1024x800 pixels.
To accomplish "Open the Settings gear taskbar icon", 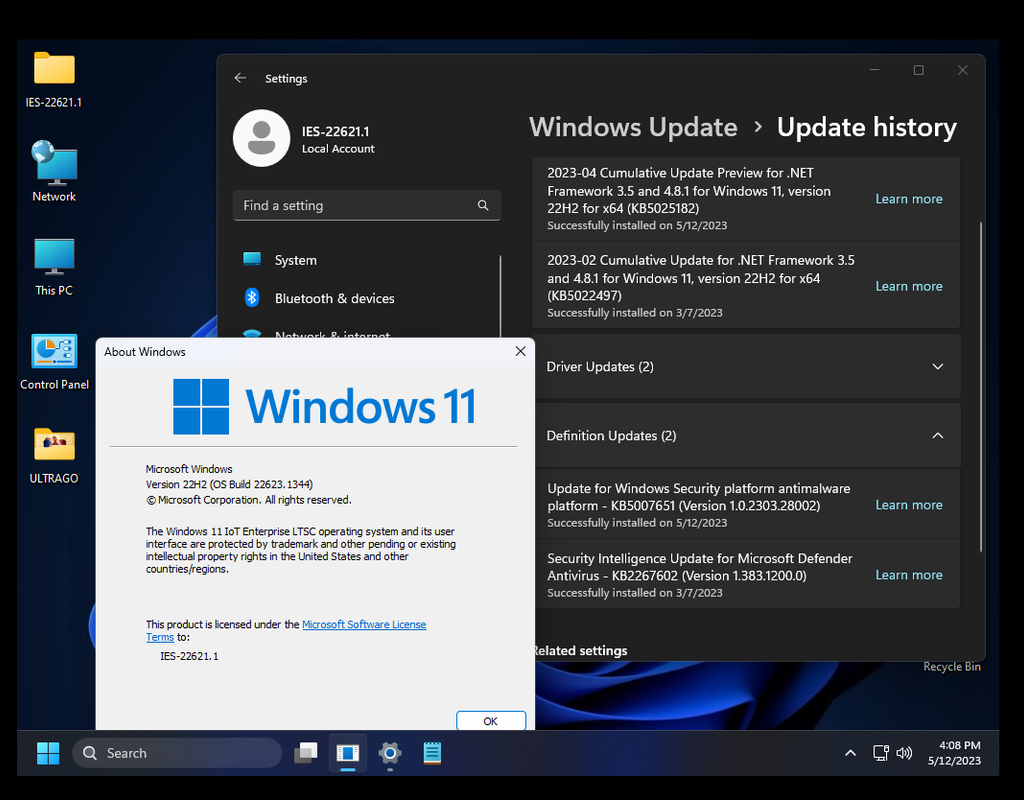I will [390, 753].
